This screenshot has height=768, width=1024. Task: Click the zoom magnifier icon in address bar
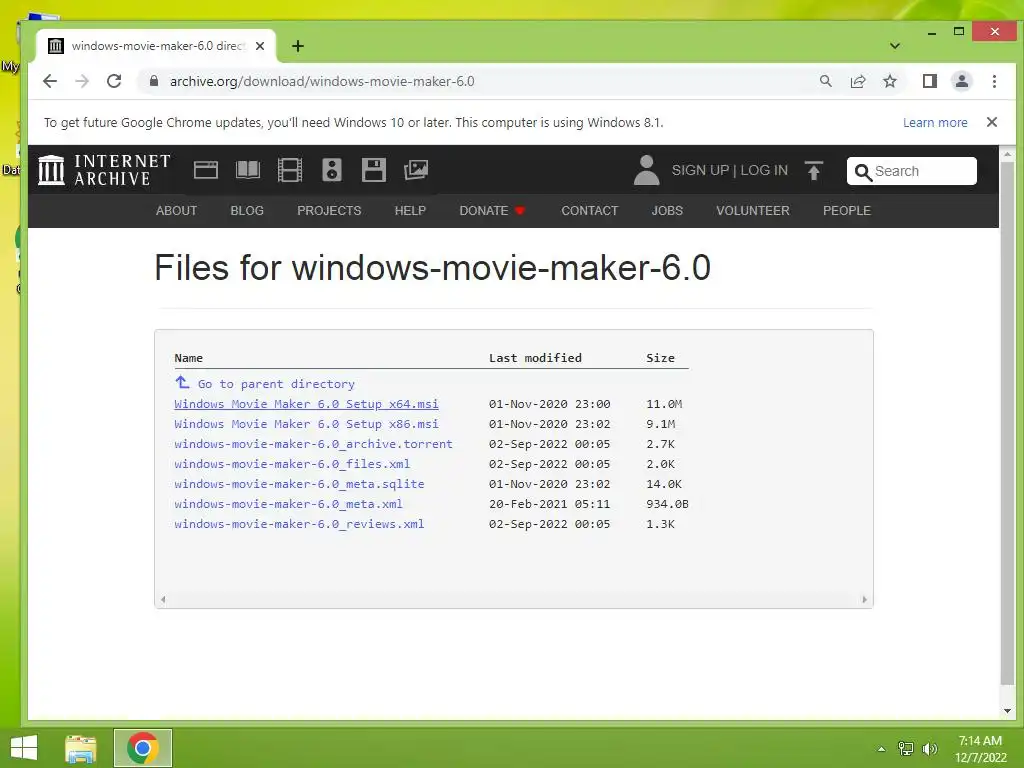[x=825, y=81]
